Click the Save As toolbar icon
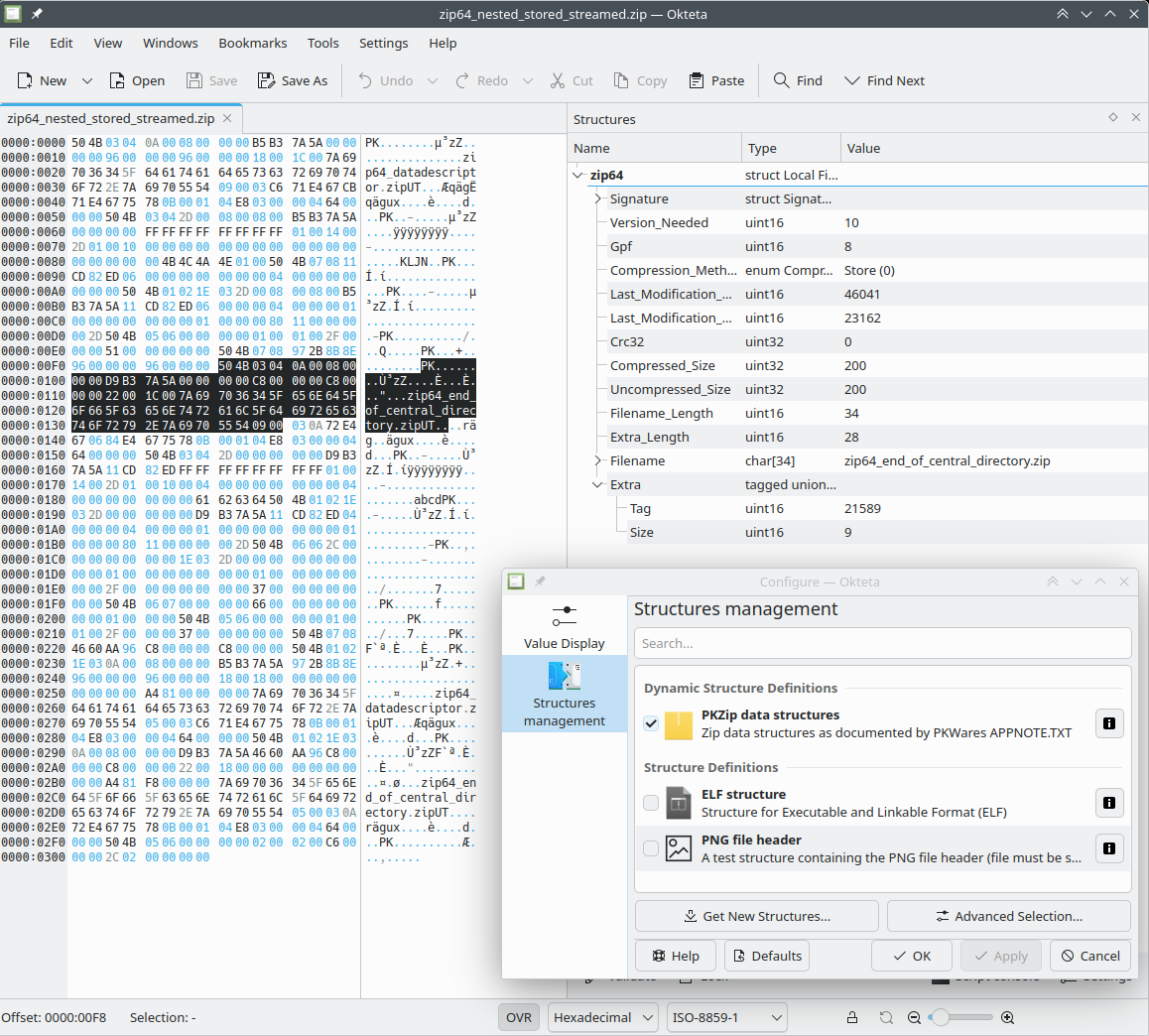Viewport: 1149px width, 1036px height. click(266, 80)
